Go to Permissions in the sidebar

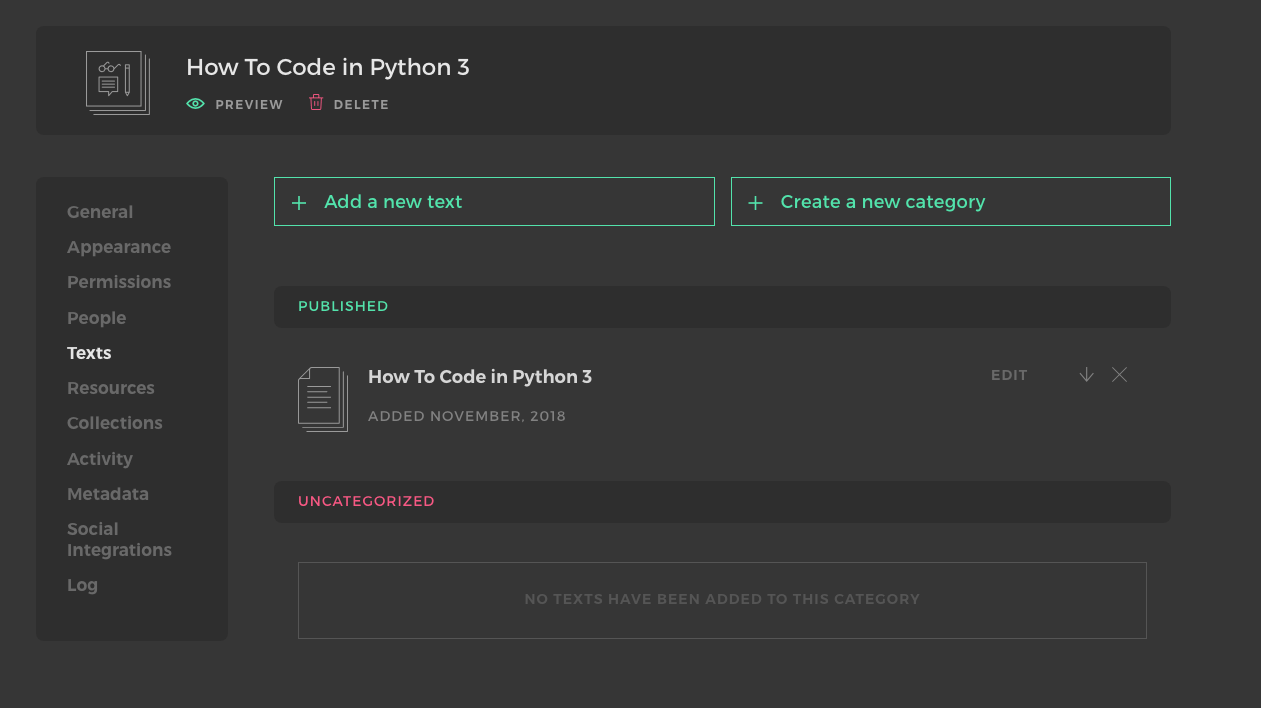click(119, 282)
